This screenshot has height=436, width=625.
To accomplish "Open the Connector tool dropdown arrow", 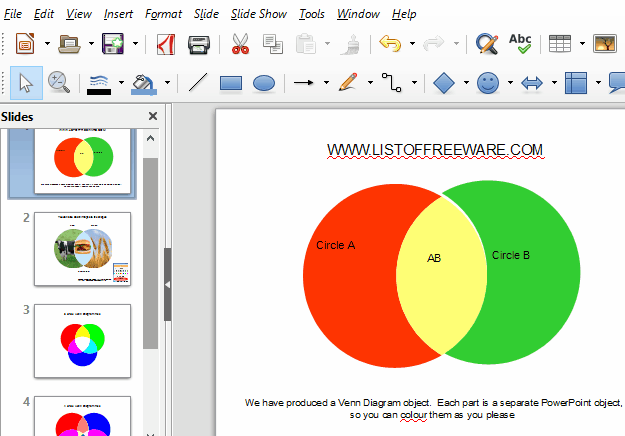I will (x=415, y=82).
